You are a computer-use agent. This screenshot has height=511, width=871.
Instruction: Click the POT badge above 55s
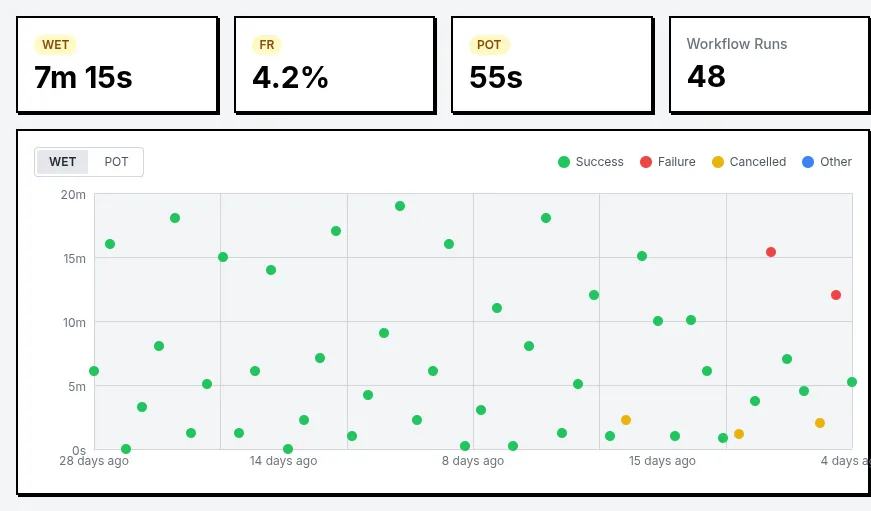click(x=489, y=45)
